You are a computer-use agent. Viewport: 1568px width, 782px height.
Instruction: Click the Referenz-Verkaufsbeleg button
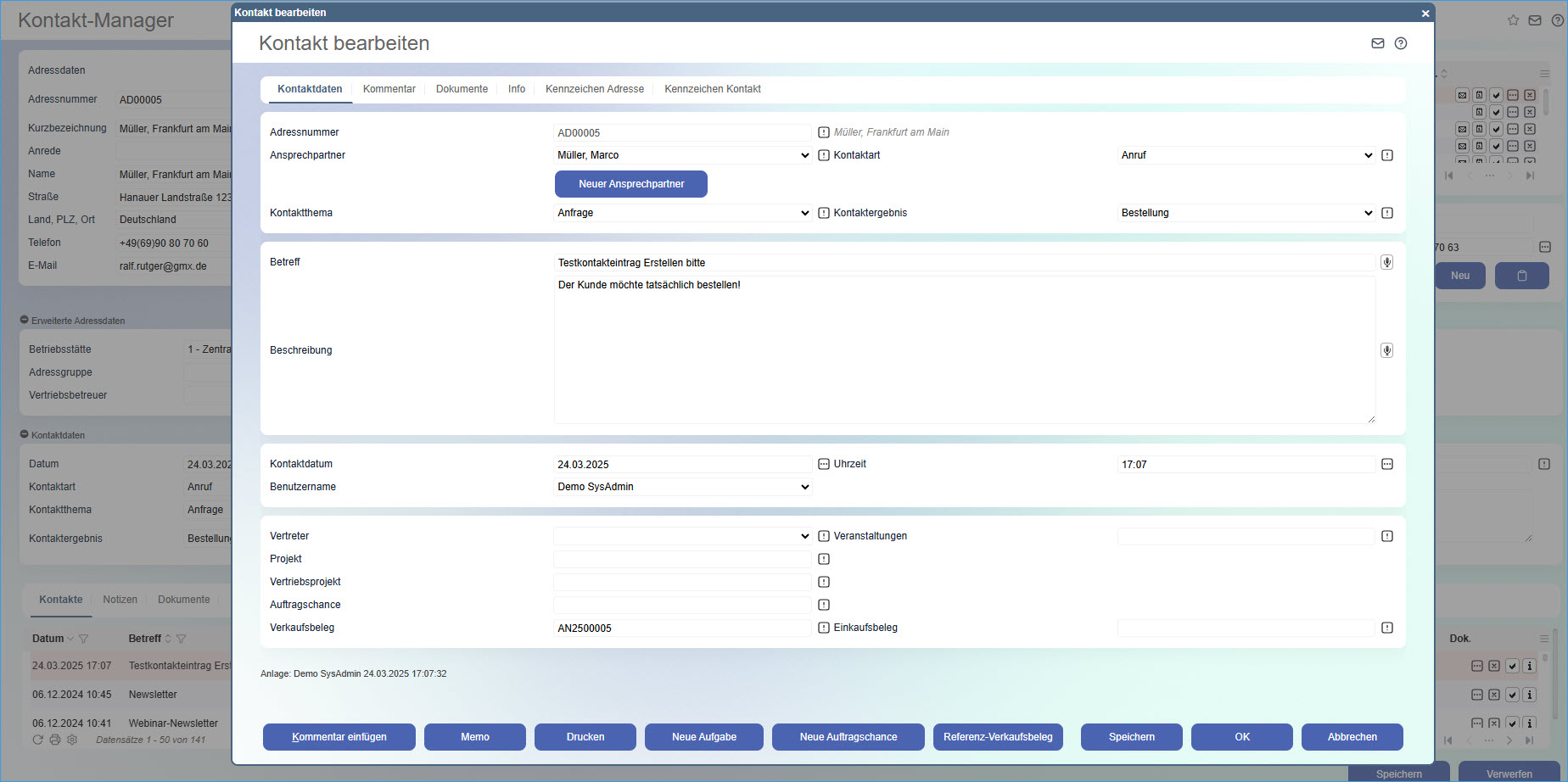tap(998, 737)
